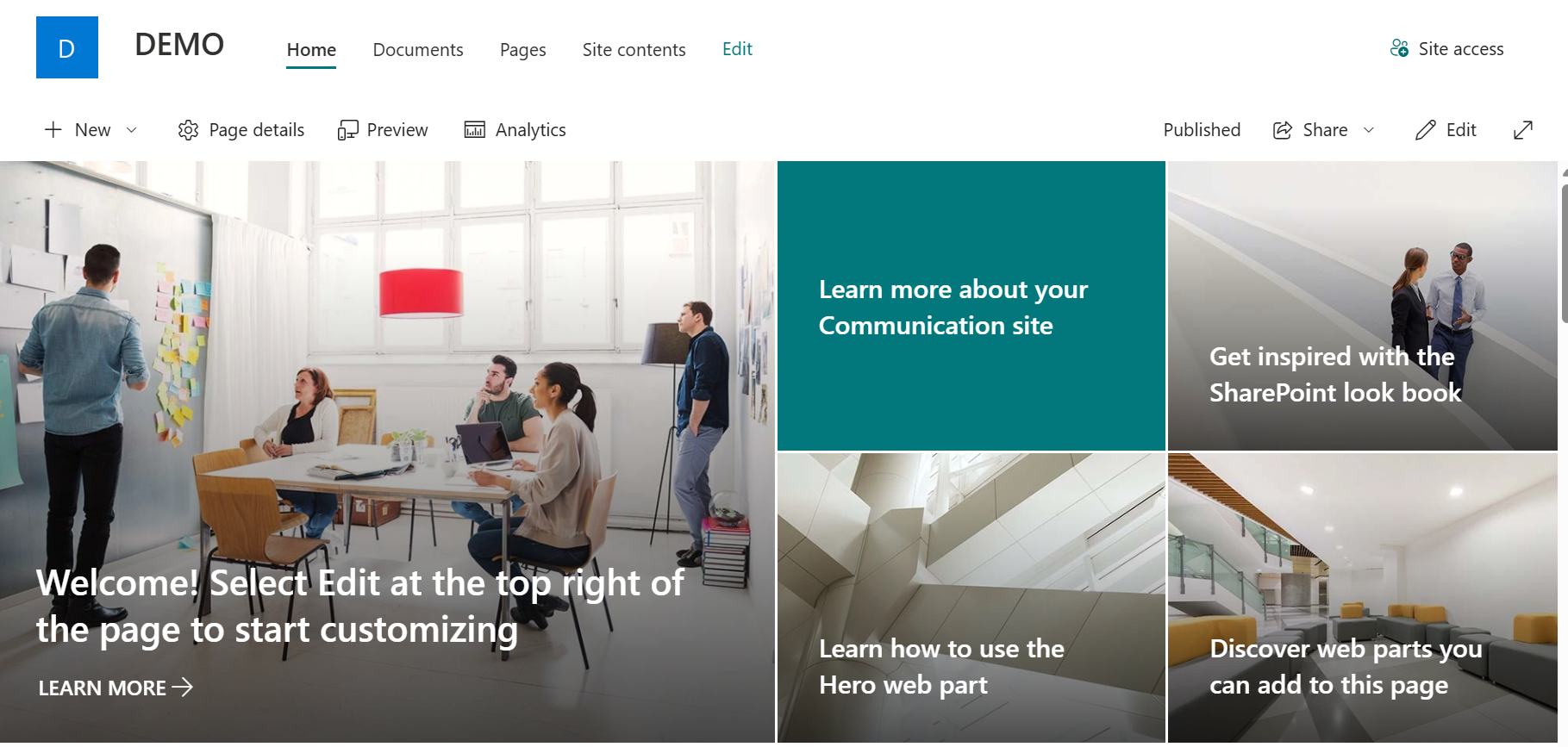Open the Hero web part tile
Viewport: 1568px width, 747px height.
click(x=971, y=598)
